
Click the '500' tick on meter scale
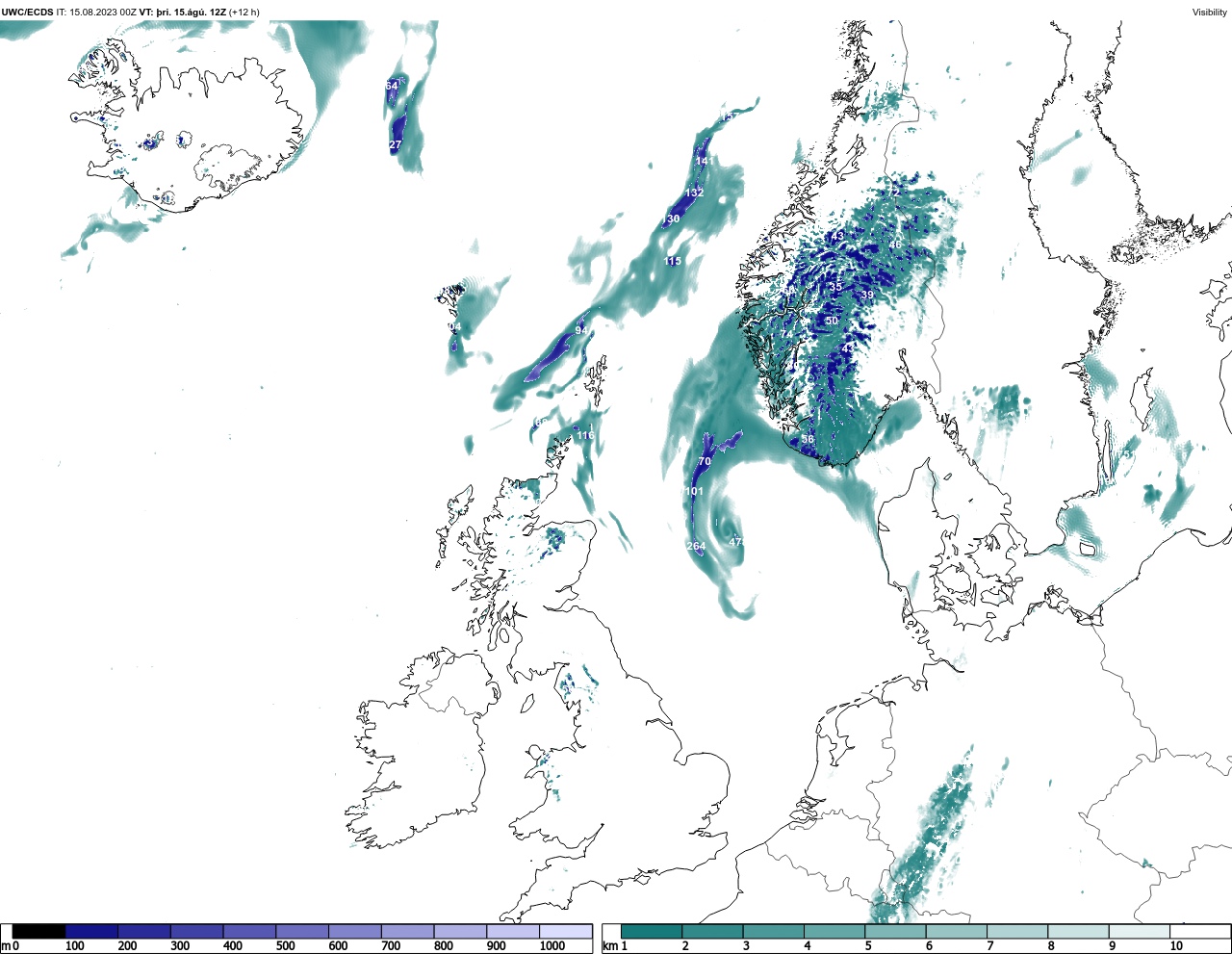285,946
